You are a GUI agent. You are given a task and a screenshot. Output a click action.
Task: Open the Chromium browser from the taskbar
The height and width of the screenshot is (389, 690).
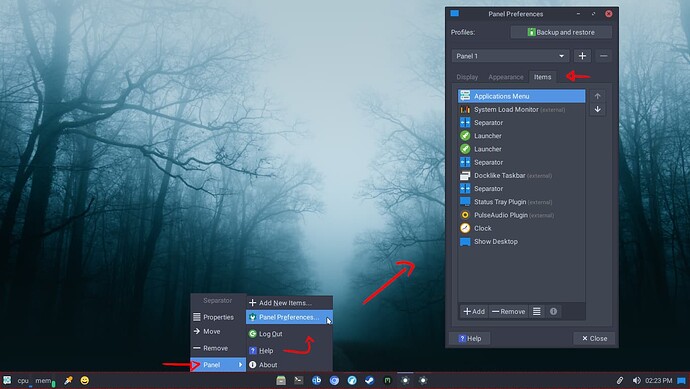coord(334,380)
